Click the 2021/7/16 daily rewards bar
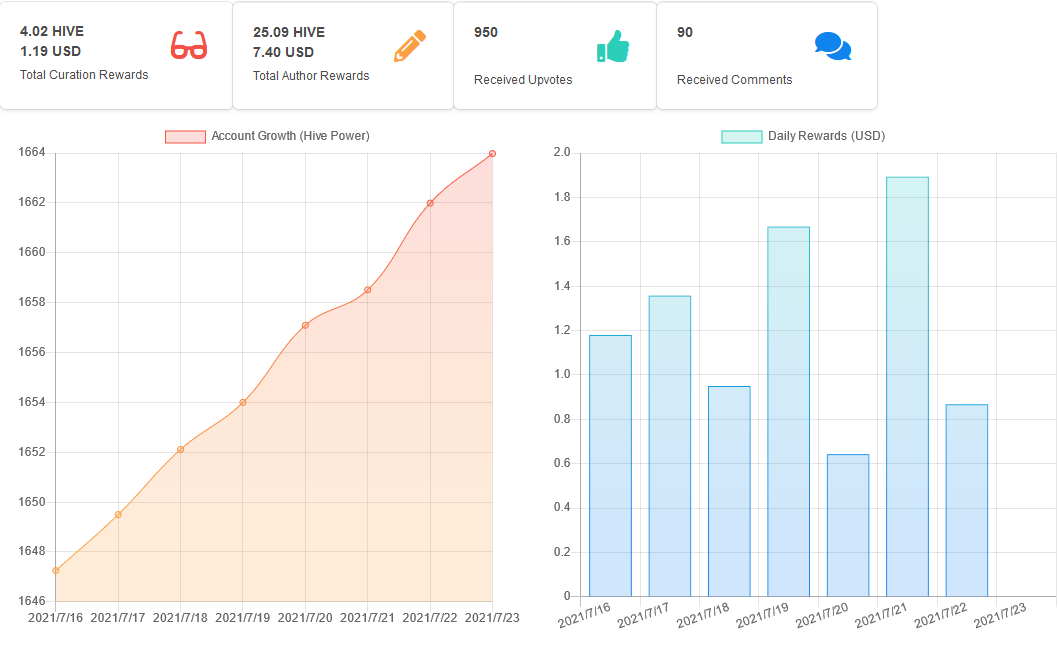The height and width of the screenshot is (655, 1059). coord(611,466)
